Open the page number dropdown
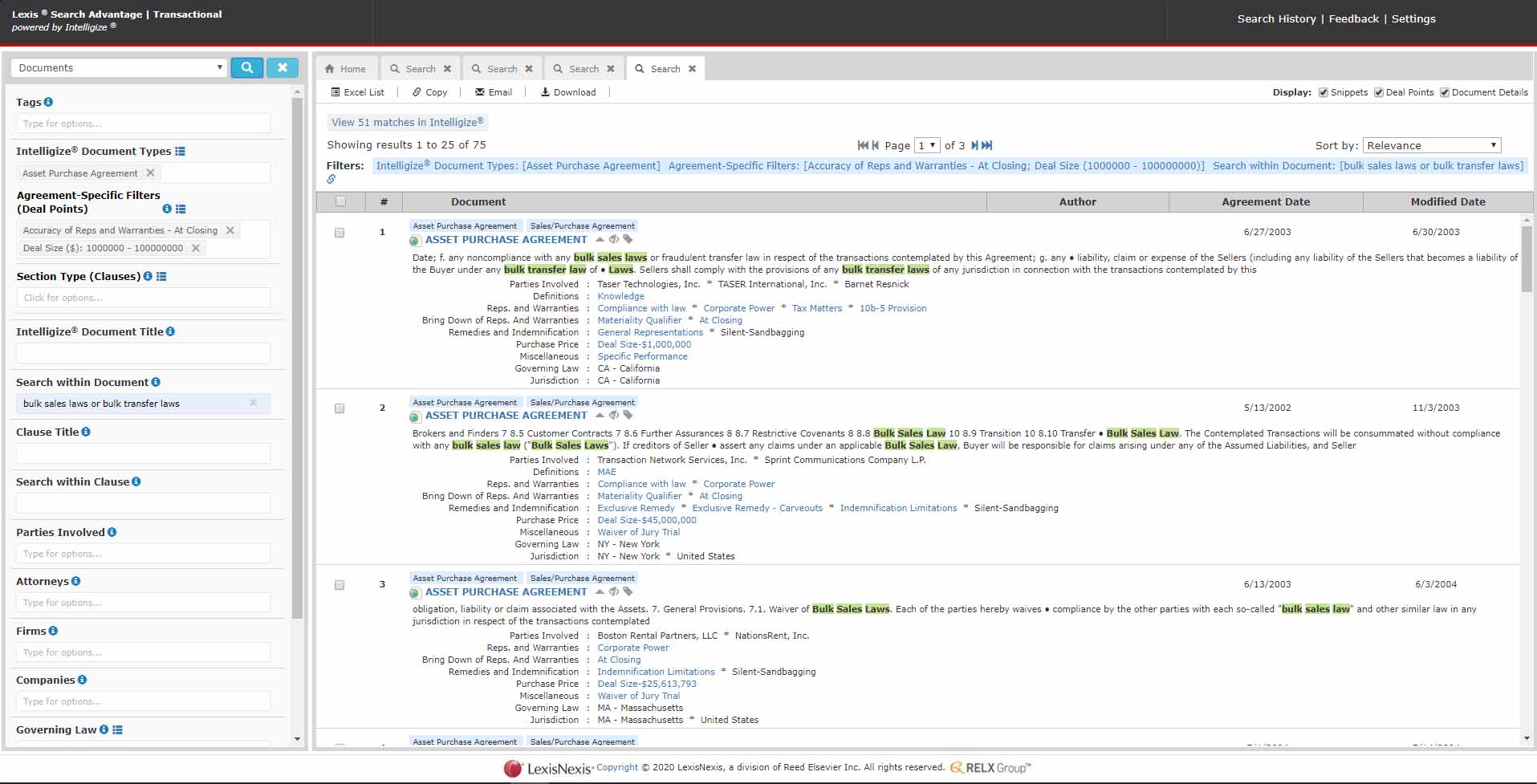The width and height of the screenshot is (1537, 784). click(927, 145)
